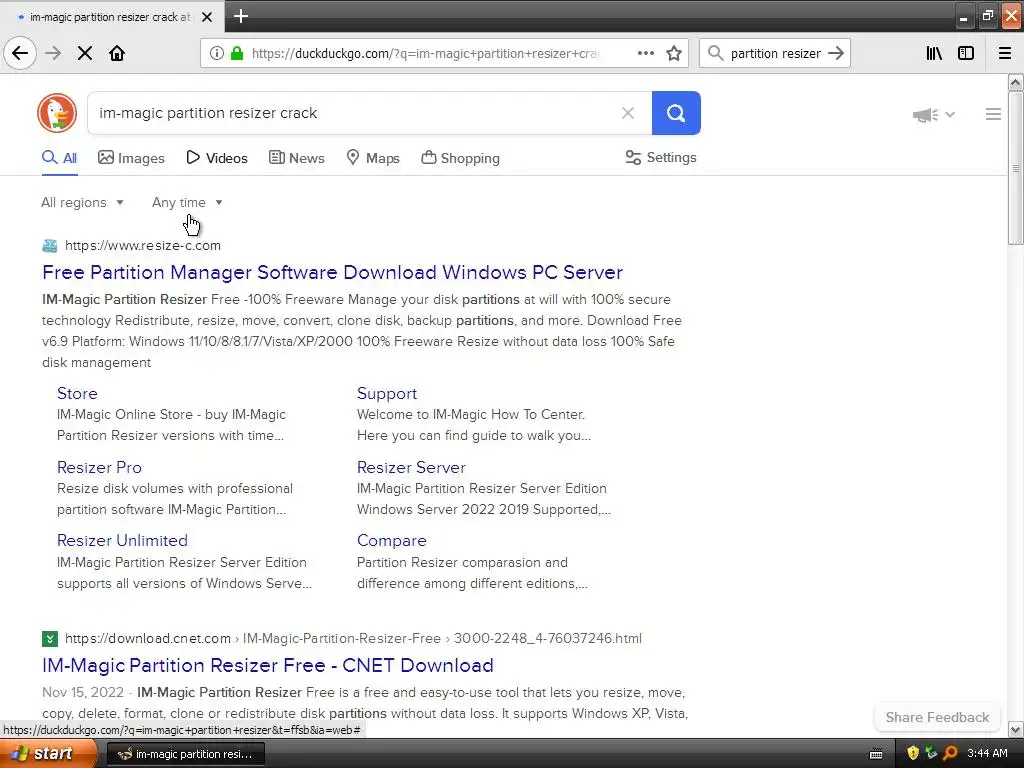Open the Support sitelink
Viewport: 1024px width, 768px height.
coord(387,393)
